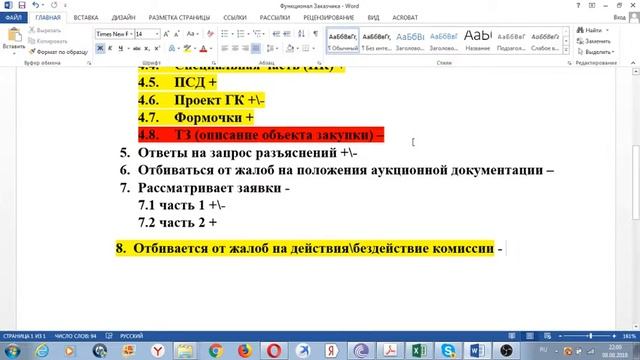Switch to the ВИД (View) tab
This screenshot has width=640, height=360.
[373, 18]
